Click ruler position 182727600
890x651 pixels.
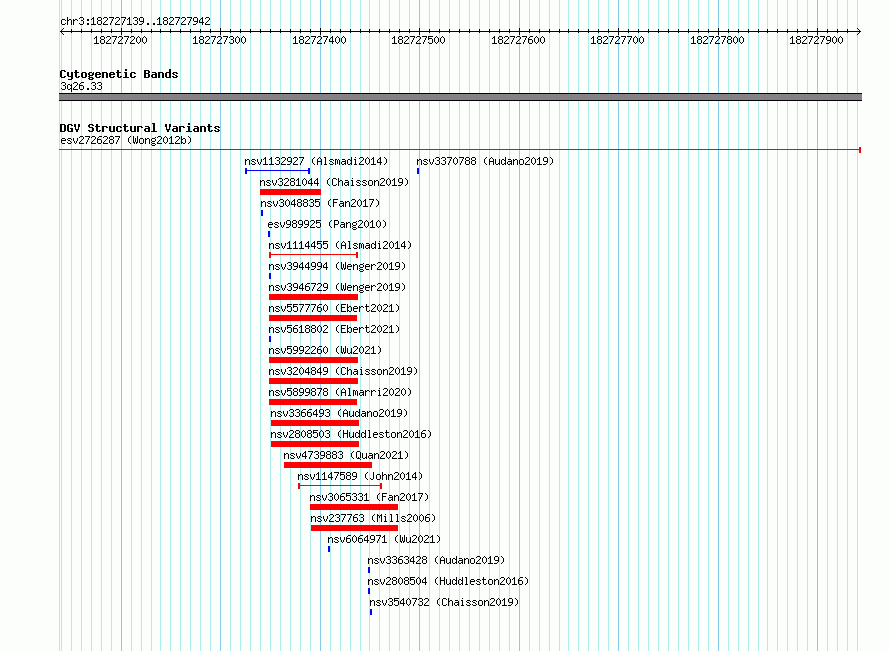(x=518, y=40)
